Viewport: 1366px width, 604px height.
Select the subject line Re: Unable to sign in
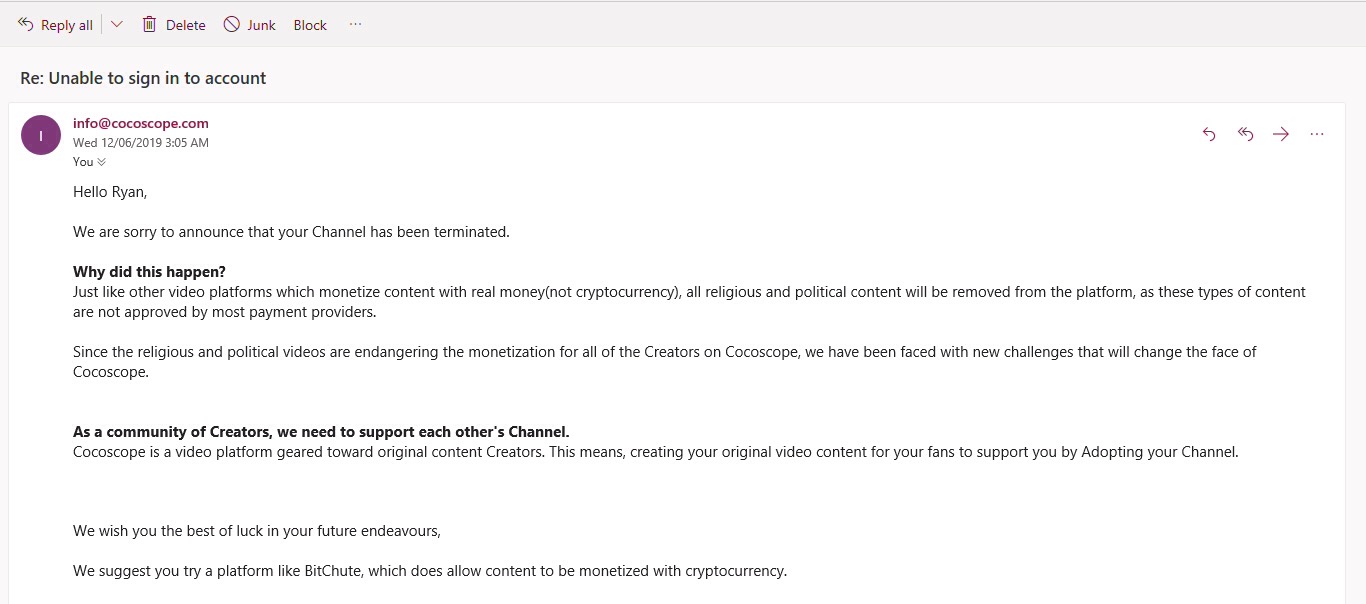(x=143, y=78)
